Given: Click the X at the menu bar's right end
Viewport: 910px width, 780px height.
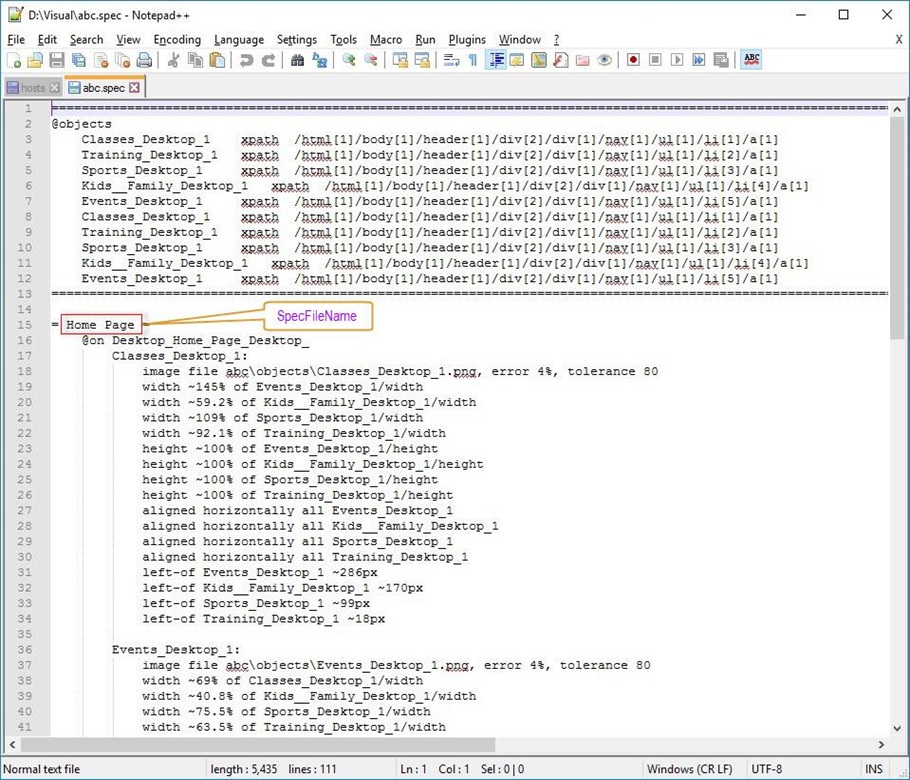Looking at the screenshot, I should [x=898, y=39].
